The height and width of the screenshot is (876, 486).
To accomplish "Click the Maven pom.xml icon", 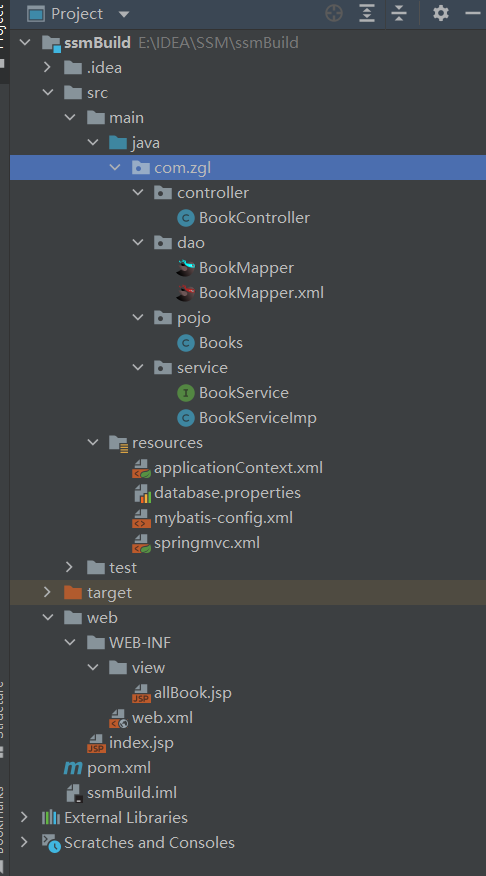I will point(73,768).
